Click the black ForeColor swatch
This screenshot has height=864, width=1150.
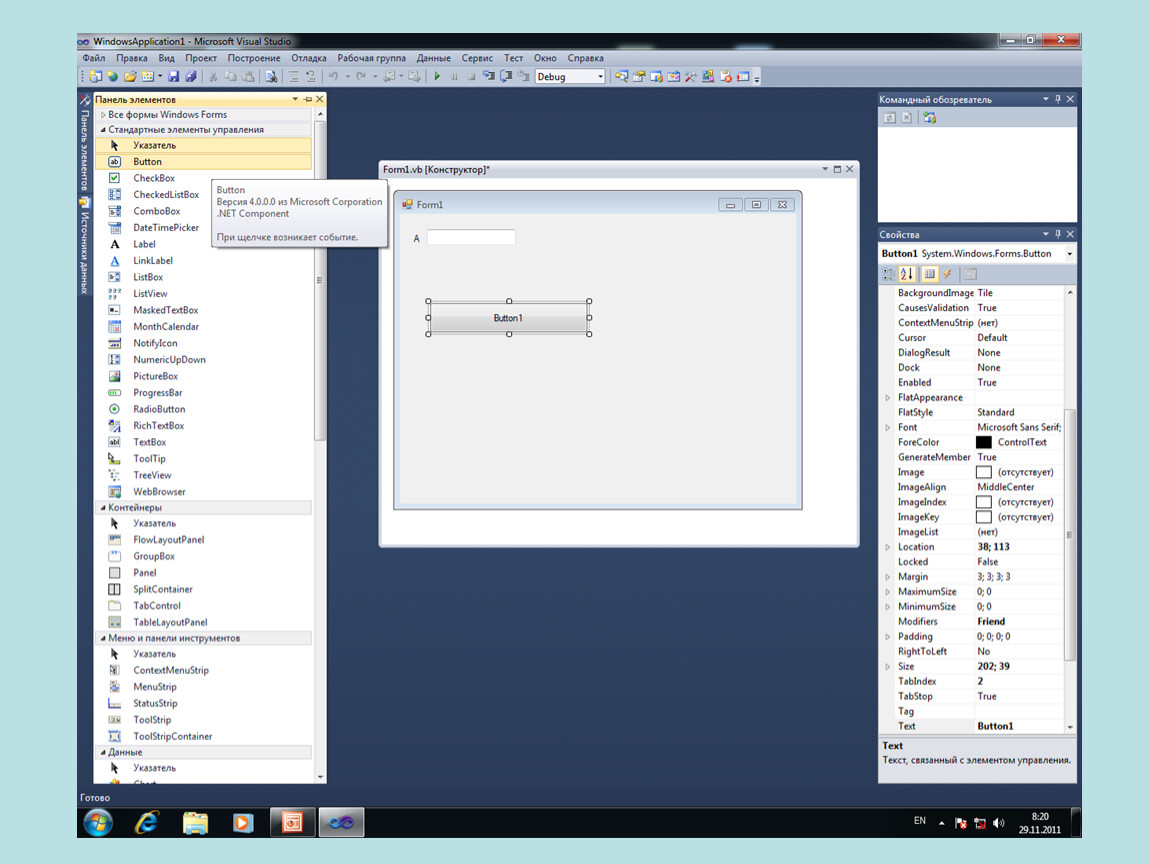coord(984,442)
